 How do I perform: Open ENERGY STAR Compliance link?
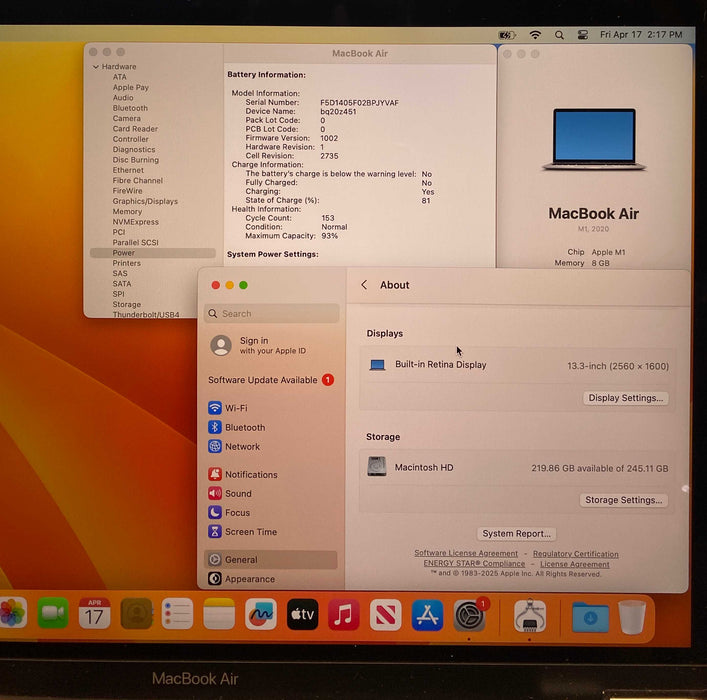474,564
